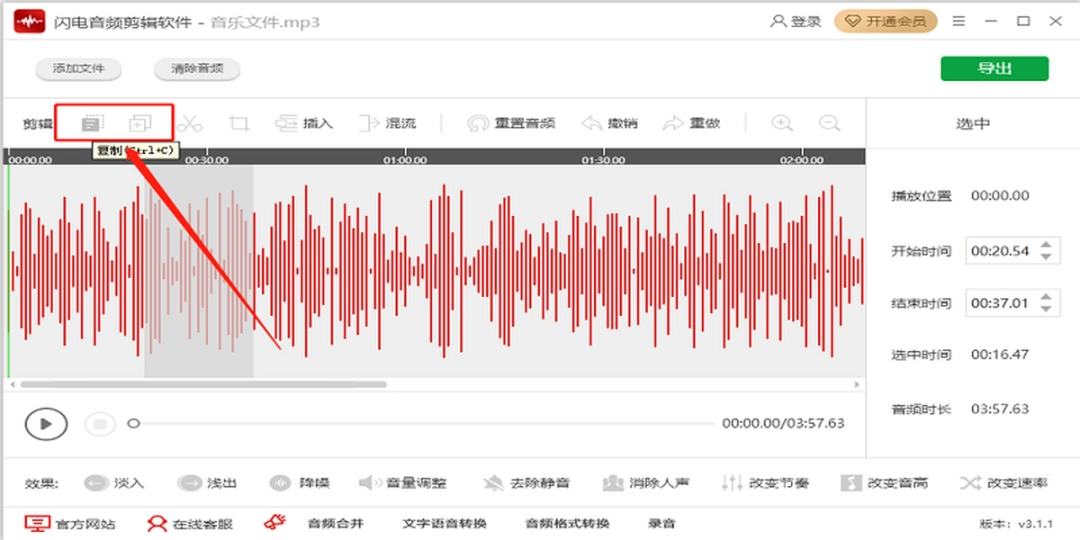Click the 02:00.00 timeline marker
This screenshot has width=1080, height=540.
click(x=802, y=160)
